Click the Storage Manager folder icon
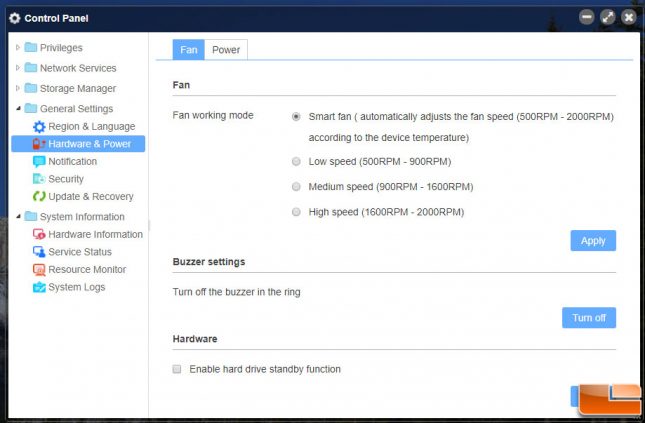Image resolution: width=645 pixels, height=423 pixels. (31, 88)
